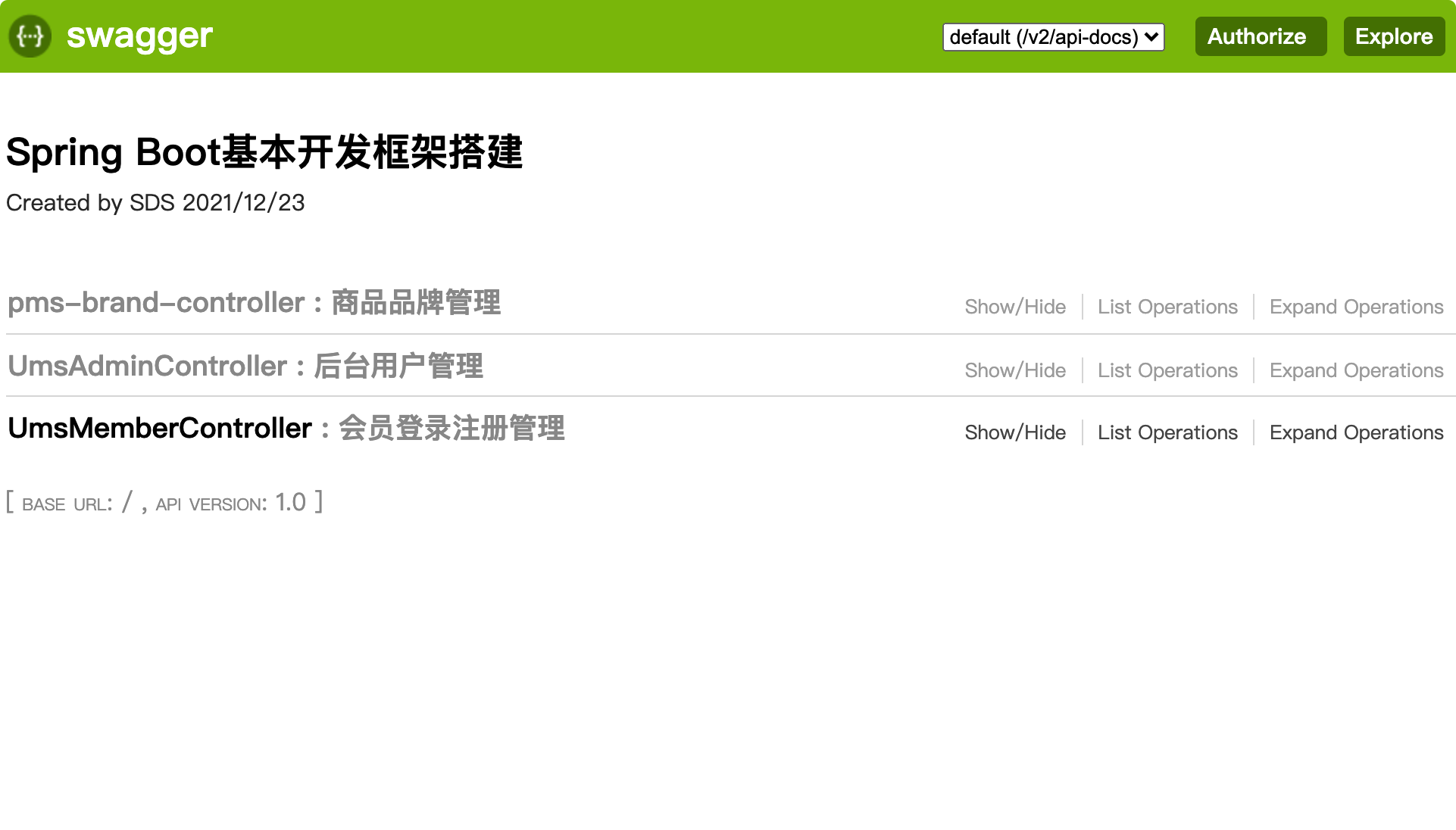Click the 商品品牌管理 description text
The height and width of the screenshot is (830, 1456).
click(x=416, y=303)
